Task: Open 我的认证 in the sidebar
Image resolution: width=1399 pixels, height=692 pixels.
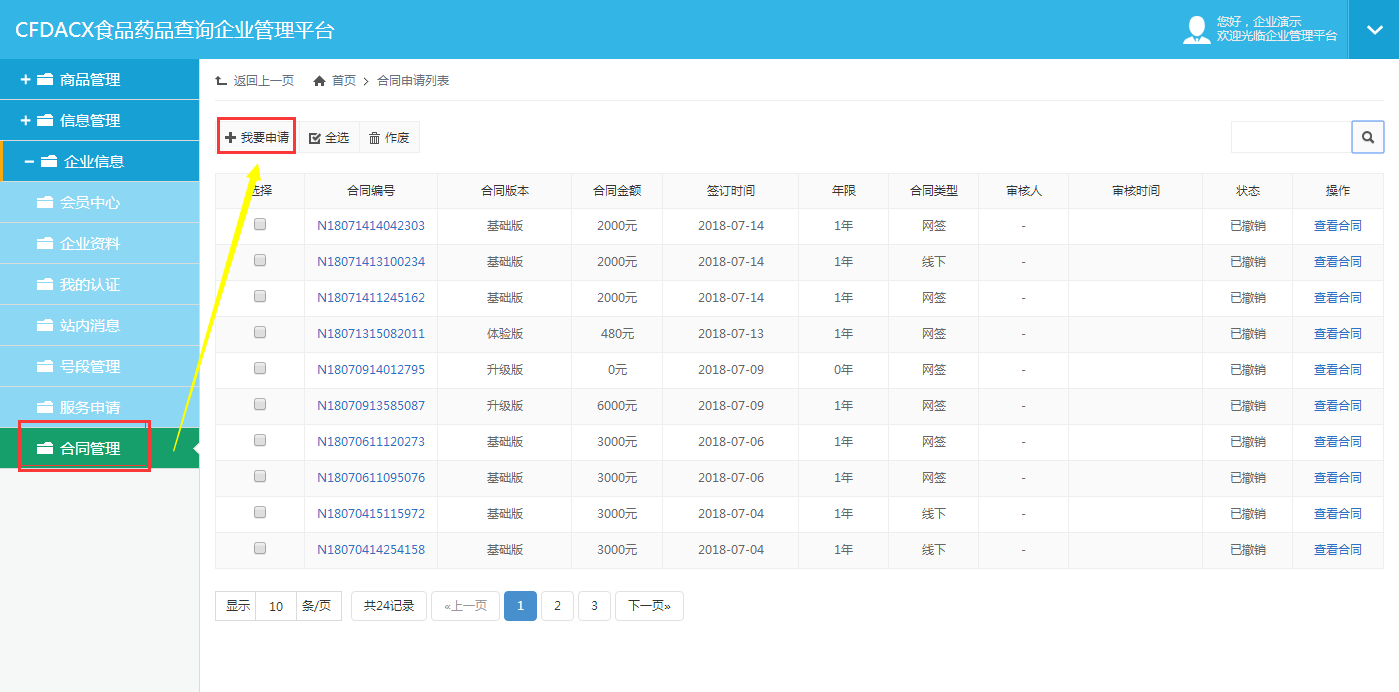Action: 99,284
